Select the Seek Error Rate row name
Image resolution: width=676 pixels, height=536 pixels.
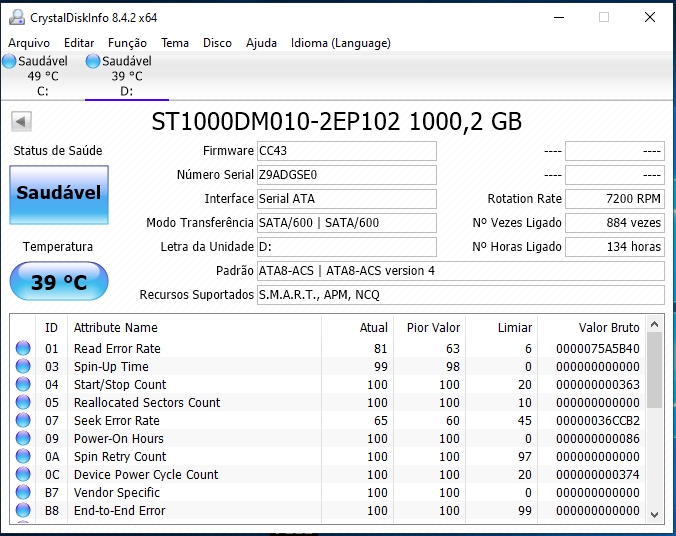[117, 420]
